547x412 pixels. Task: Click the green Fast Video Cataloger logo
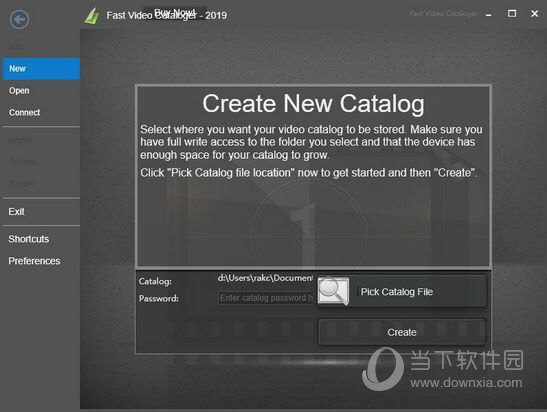[92, 16]
